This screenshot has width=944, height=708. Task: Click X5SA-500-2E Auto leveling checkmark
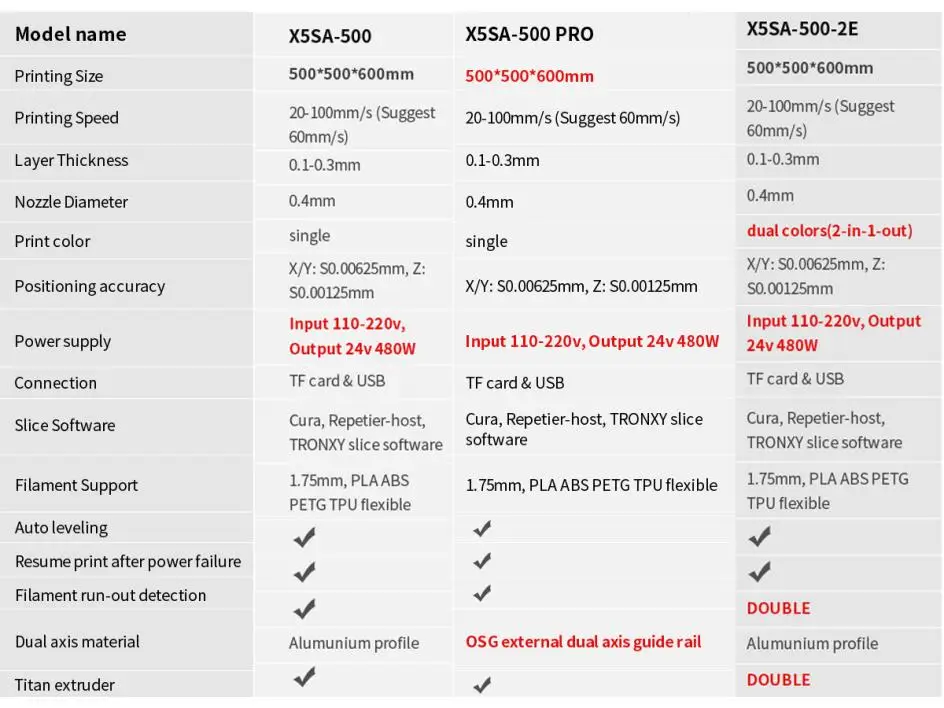click(x=760, y=537)
